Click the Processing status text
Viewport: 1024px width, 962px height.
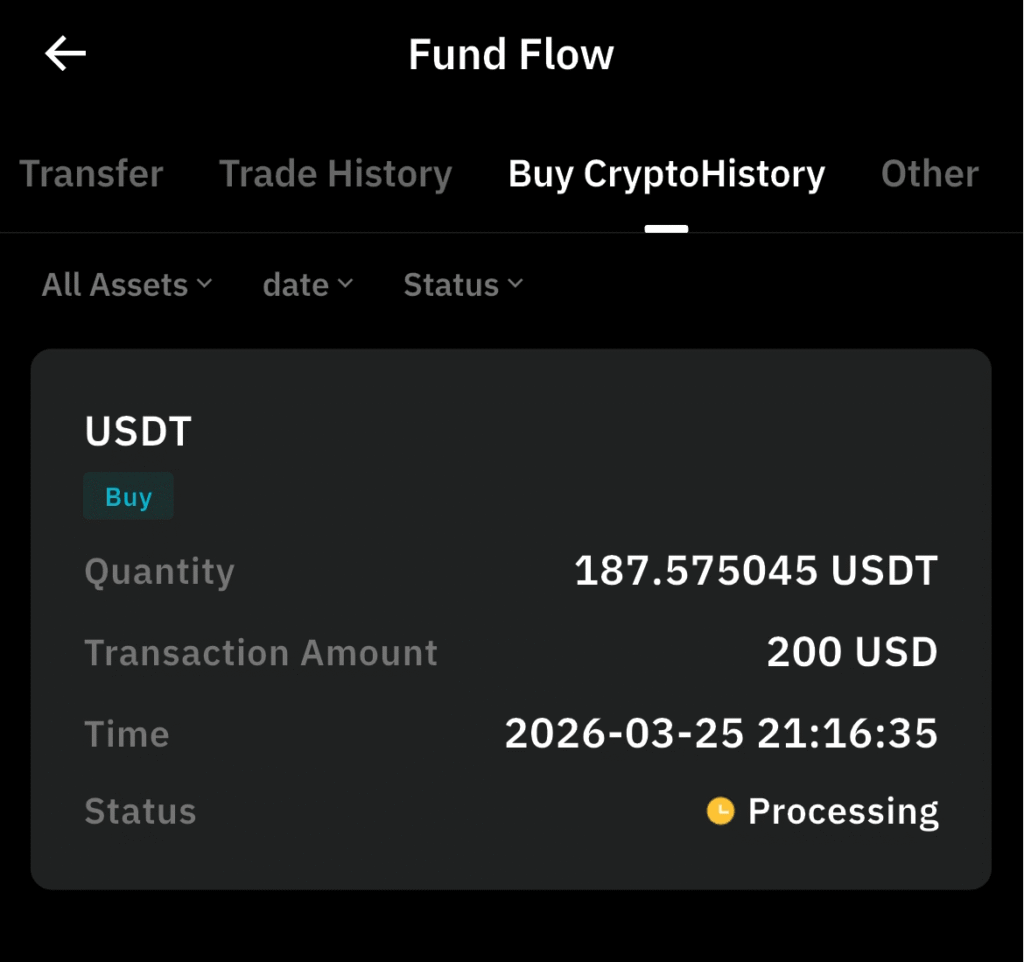(843, 811)
